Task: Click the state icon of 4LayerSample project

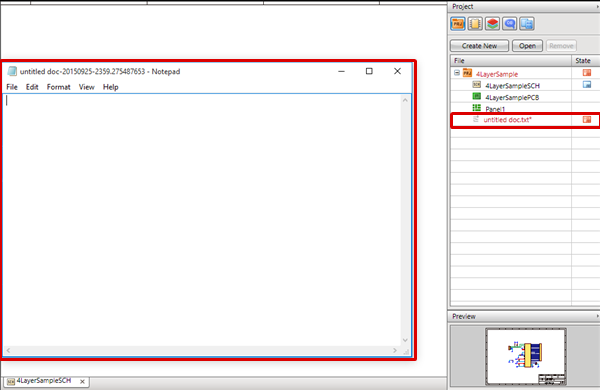Action: pos(587,72)
